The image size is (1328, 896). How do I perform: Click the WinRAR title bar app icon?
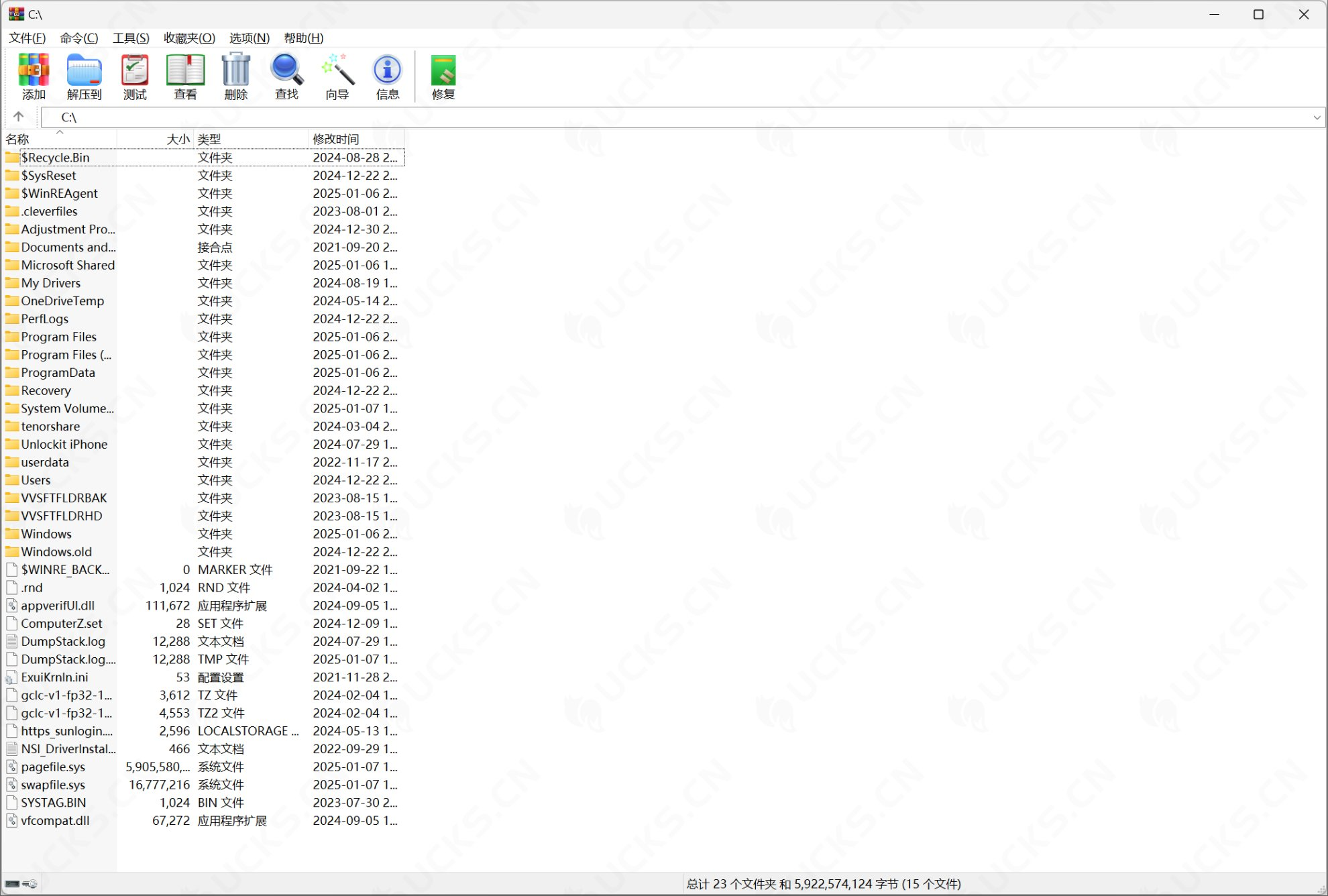16,14
